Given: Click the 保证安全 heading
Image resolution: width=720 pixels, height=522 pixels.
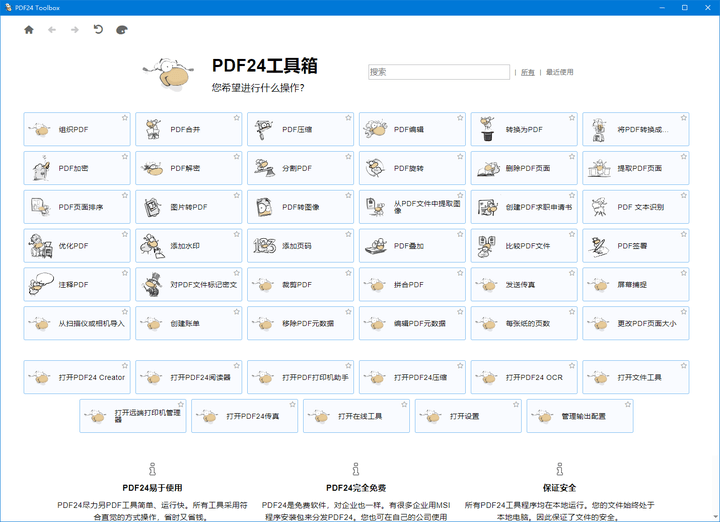Looking at the screenshot, I should click(x=559, y=488).
